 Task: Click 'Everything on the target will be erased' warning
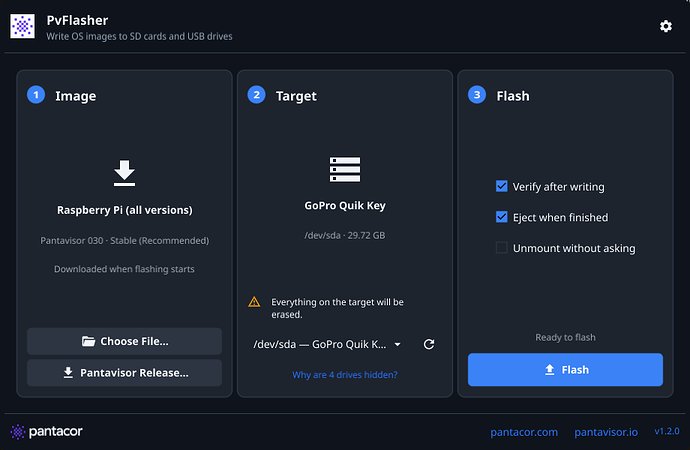[338, 308]
